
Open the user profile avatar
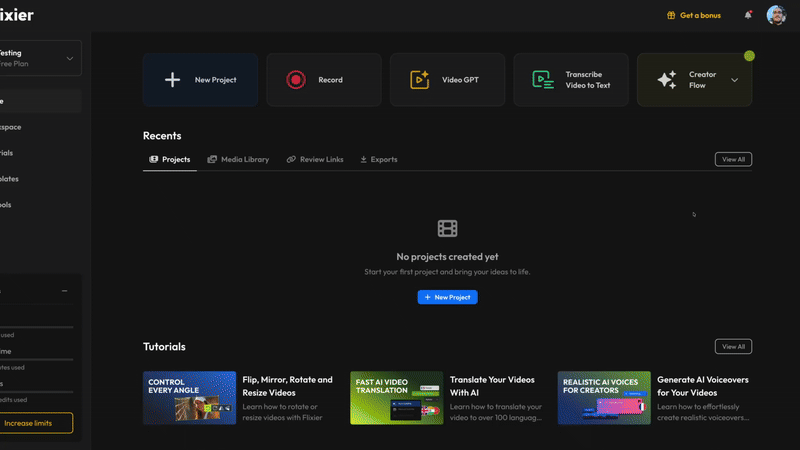point(776,15)
